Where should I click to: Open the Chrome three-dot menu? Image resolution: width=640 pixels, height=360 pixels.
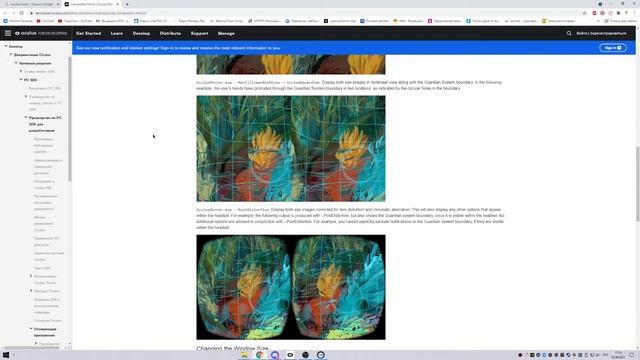[x=635, y=13]
